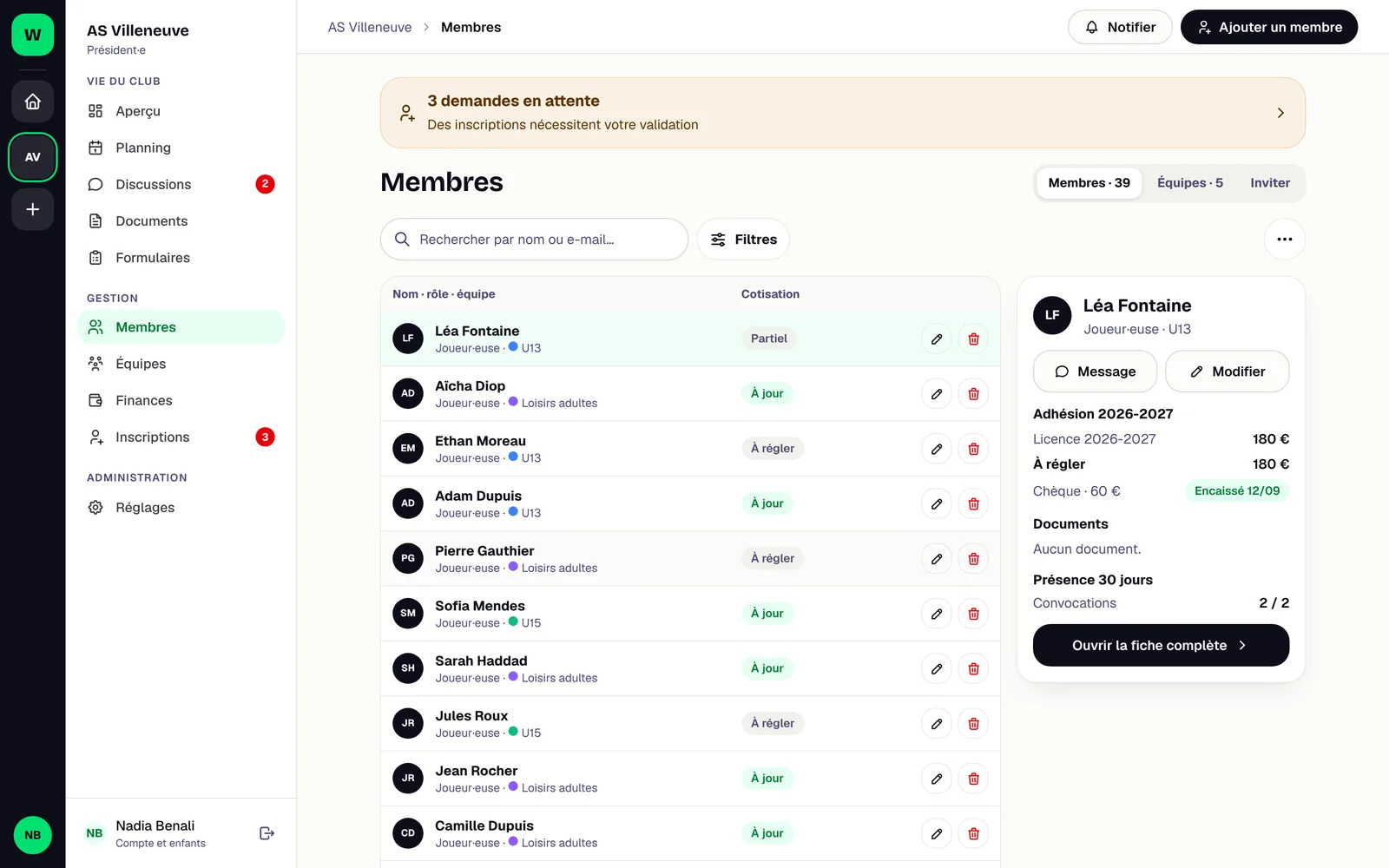
Task: Edit Aïcha Diop's row pencil icon
Action: pos(937,394)
